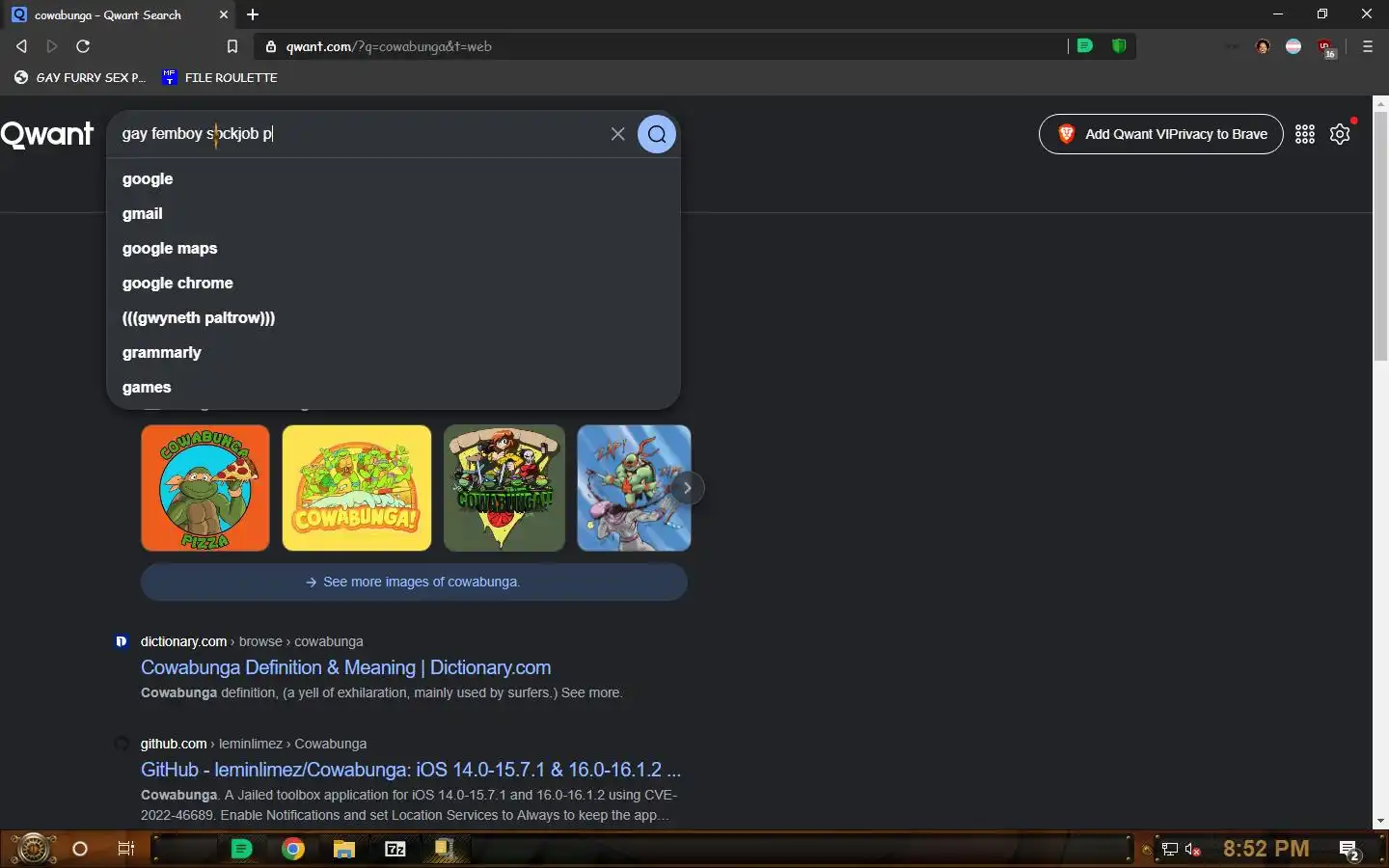Open site info via the lock icon
The image size is (1389, 868).
point(271,46)
